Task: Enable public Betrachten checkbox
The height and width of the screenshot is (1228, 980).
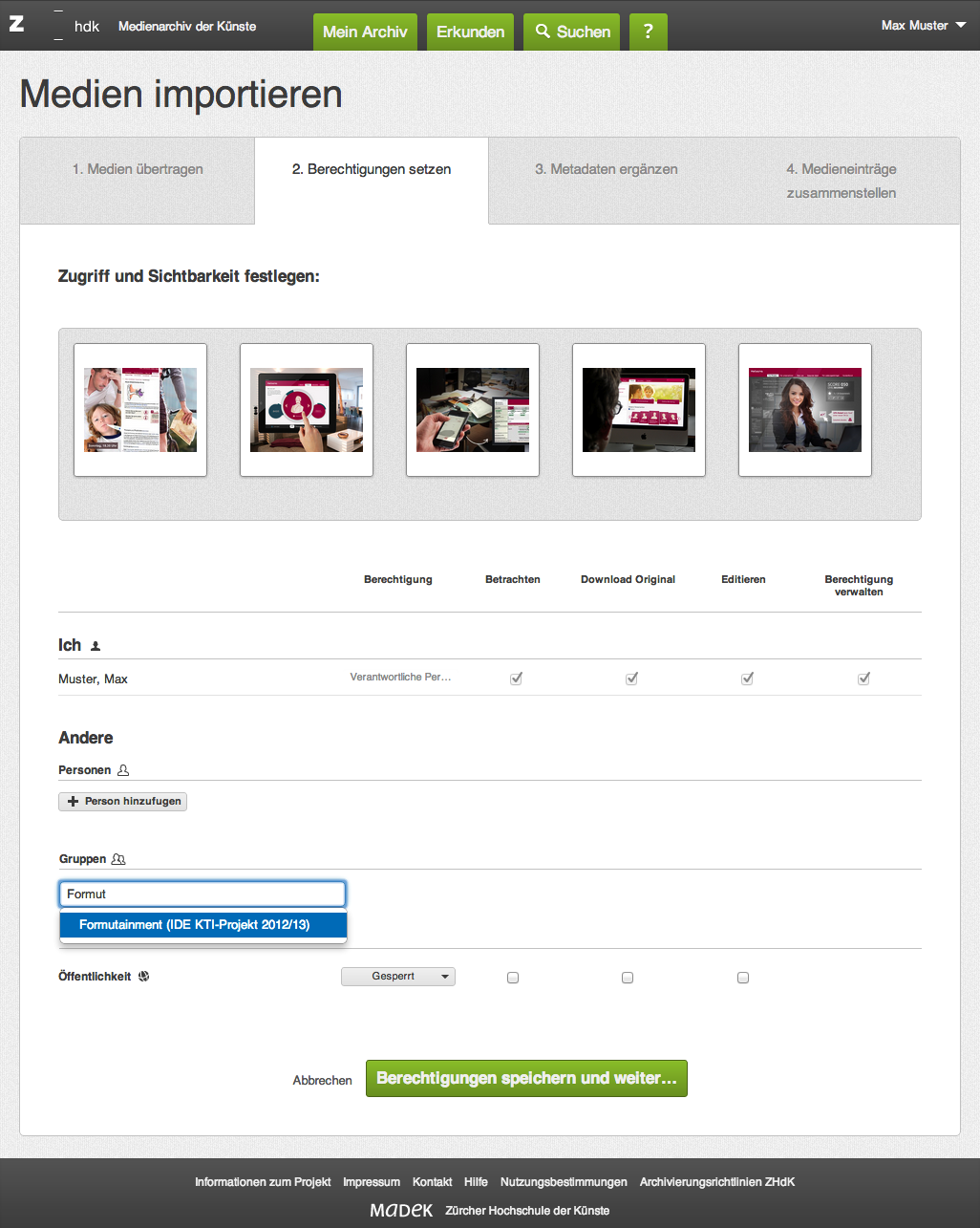Action: [x=513, y=978]
